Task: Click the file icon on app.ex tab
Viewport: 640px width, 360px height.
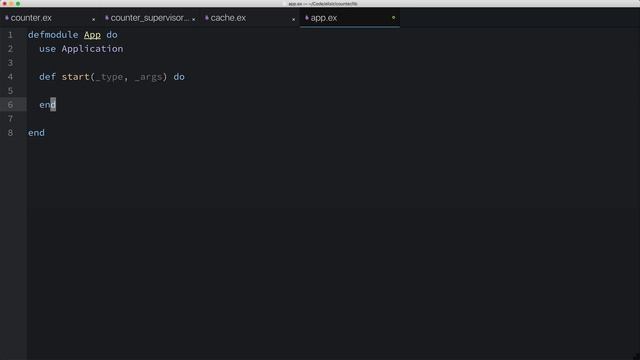Action: (307, 18)
